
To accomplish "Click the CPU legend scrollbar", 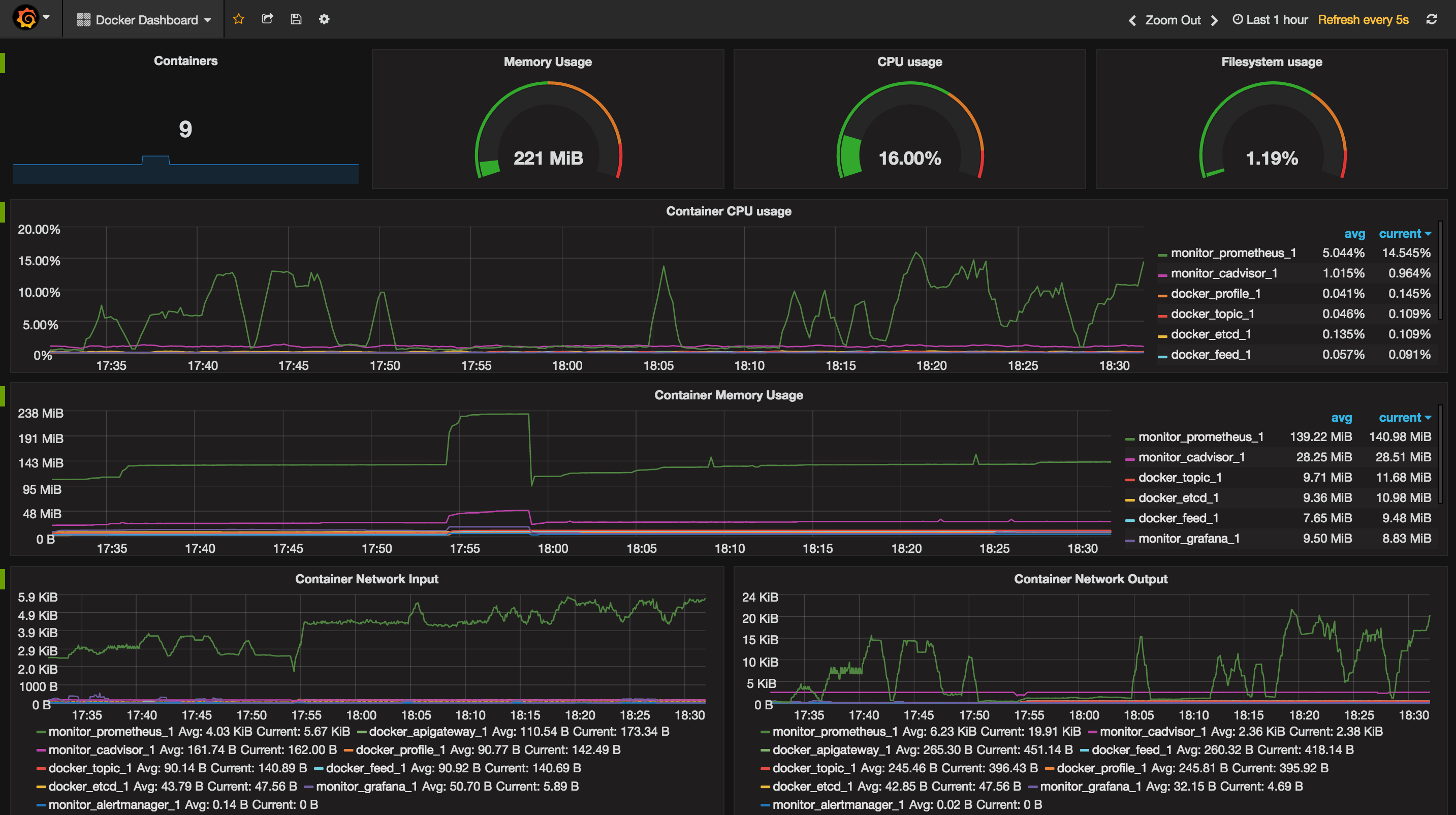I will [1440, 271].
